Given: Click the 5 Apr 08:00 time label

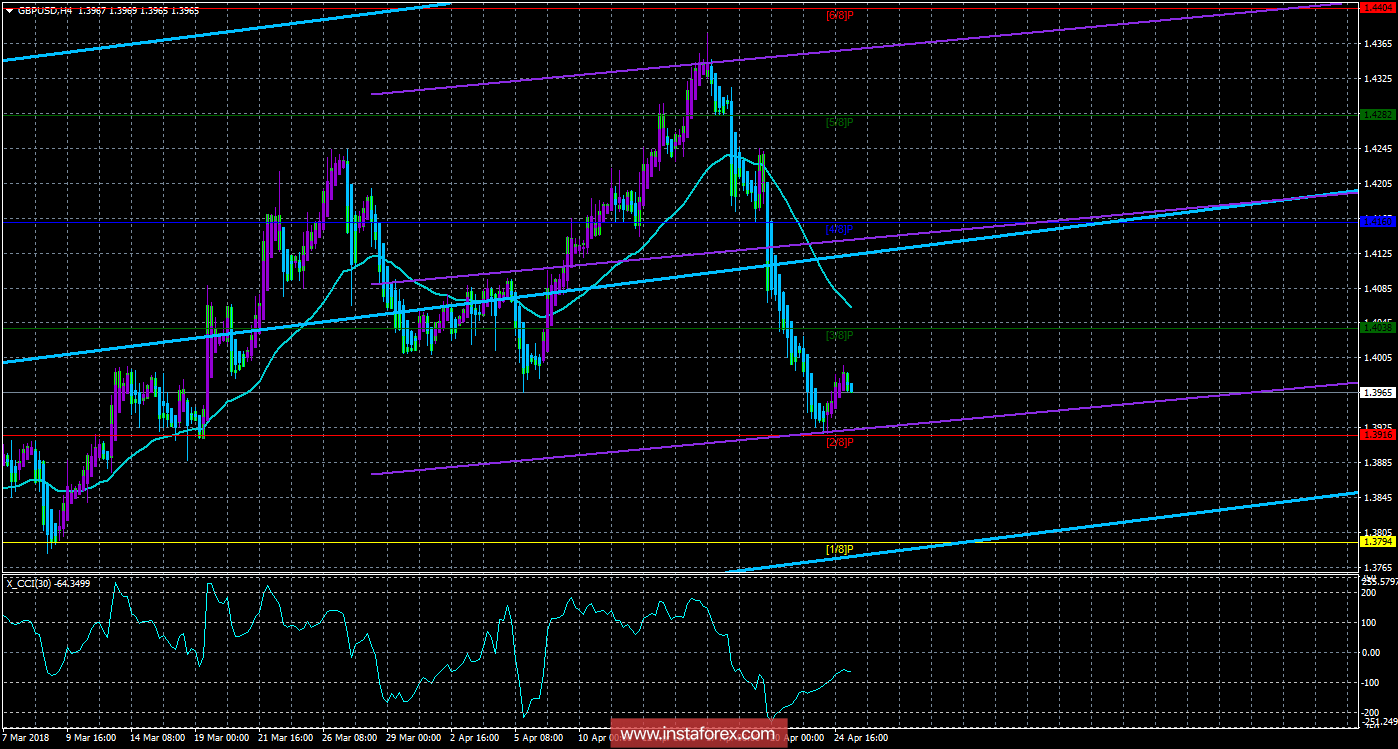Looking at the screenshot, I should coord(540,739).
